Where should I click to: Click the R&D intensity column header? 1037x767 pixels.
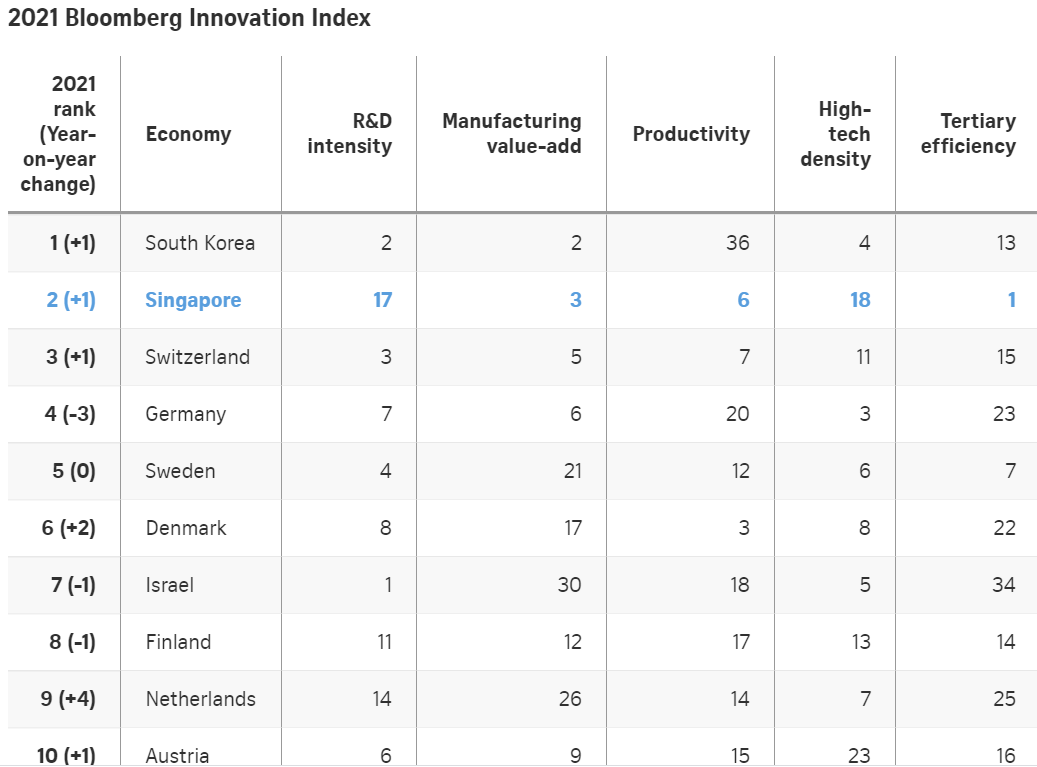(x=350, y=134)
